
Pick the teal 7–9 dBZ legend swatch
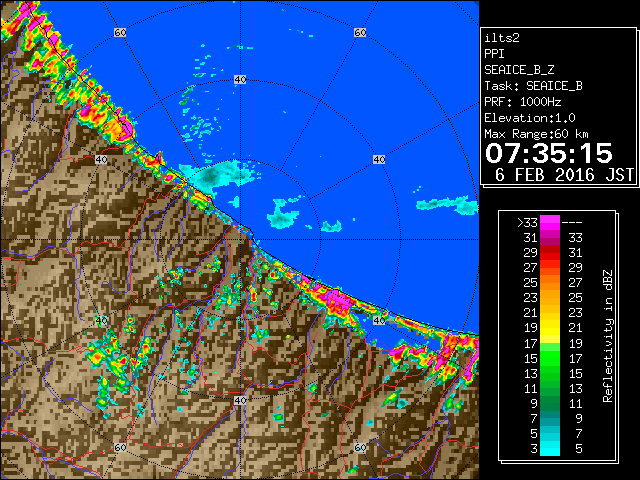click(550, 418)
